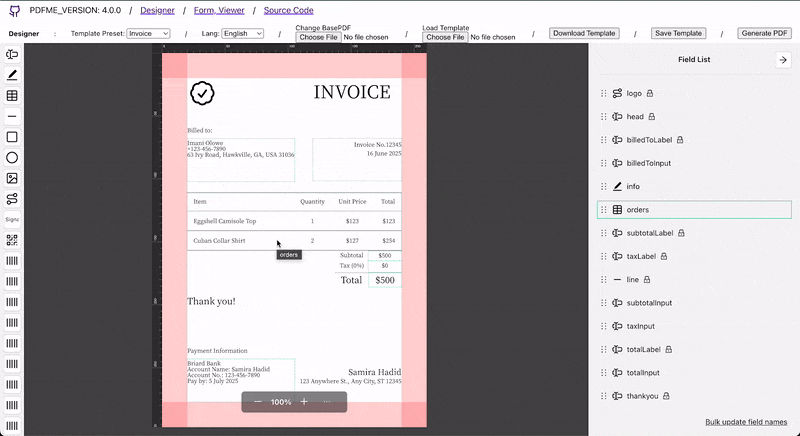Open the Source Code link
The width and height of the screenshot is (800, 436).
pos(288,10)
